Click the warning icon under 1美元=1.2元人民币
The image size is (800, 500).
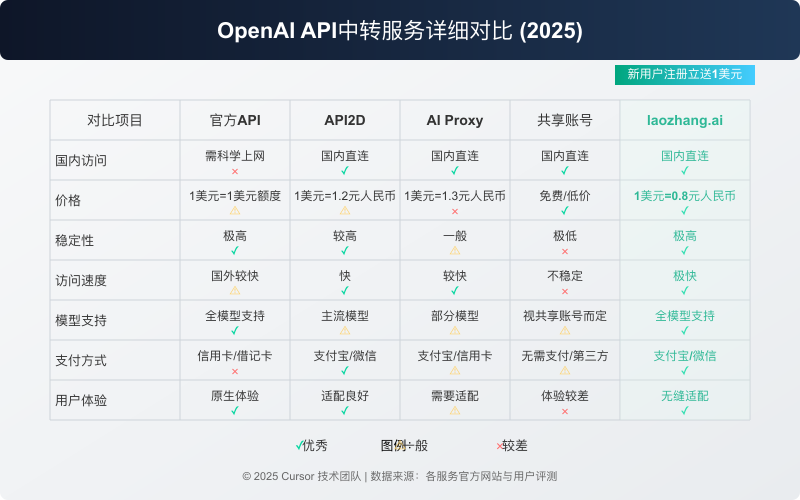point(345,211)
